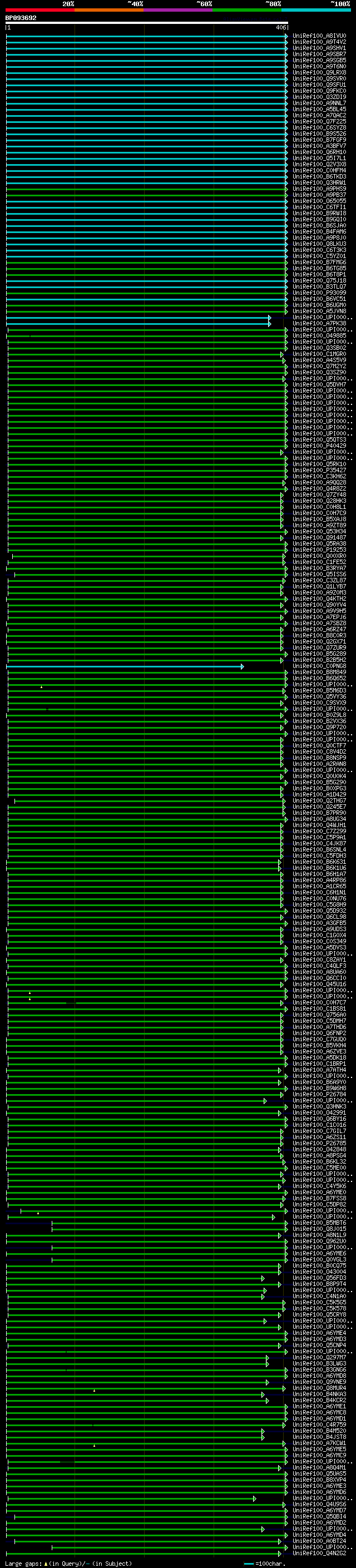Select label UniRef100_B6K631
This screenshot has height=1568, width=356.
click(319, 863)
